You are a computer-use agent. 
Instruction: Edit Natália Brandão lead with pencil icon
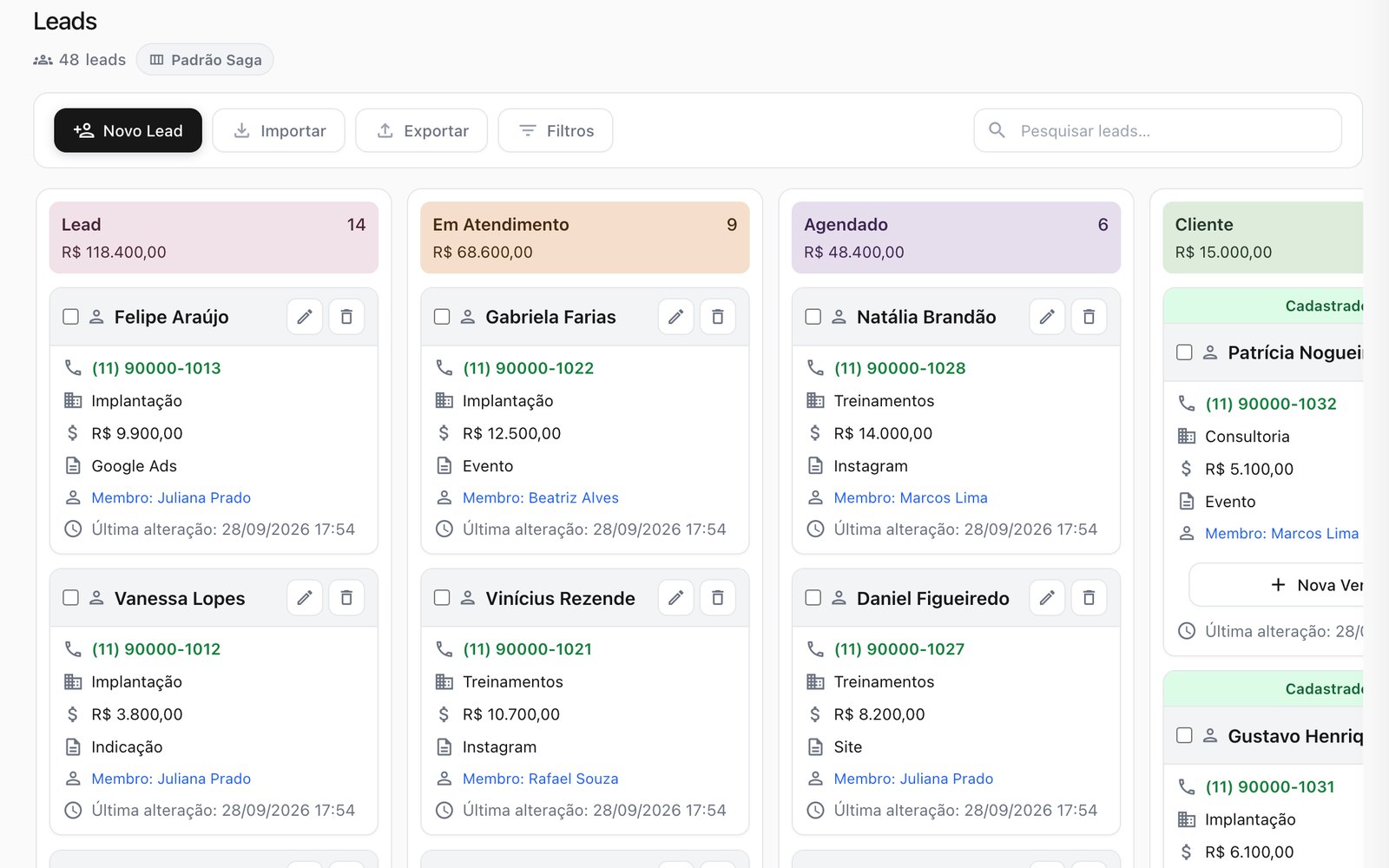pyautogui.click(x=1047, y=317)
